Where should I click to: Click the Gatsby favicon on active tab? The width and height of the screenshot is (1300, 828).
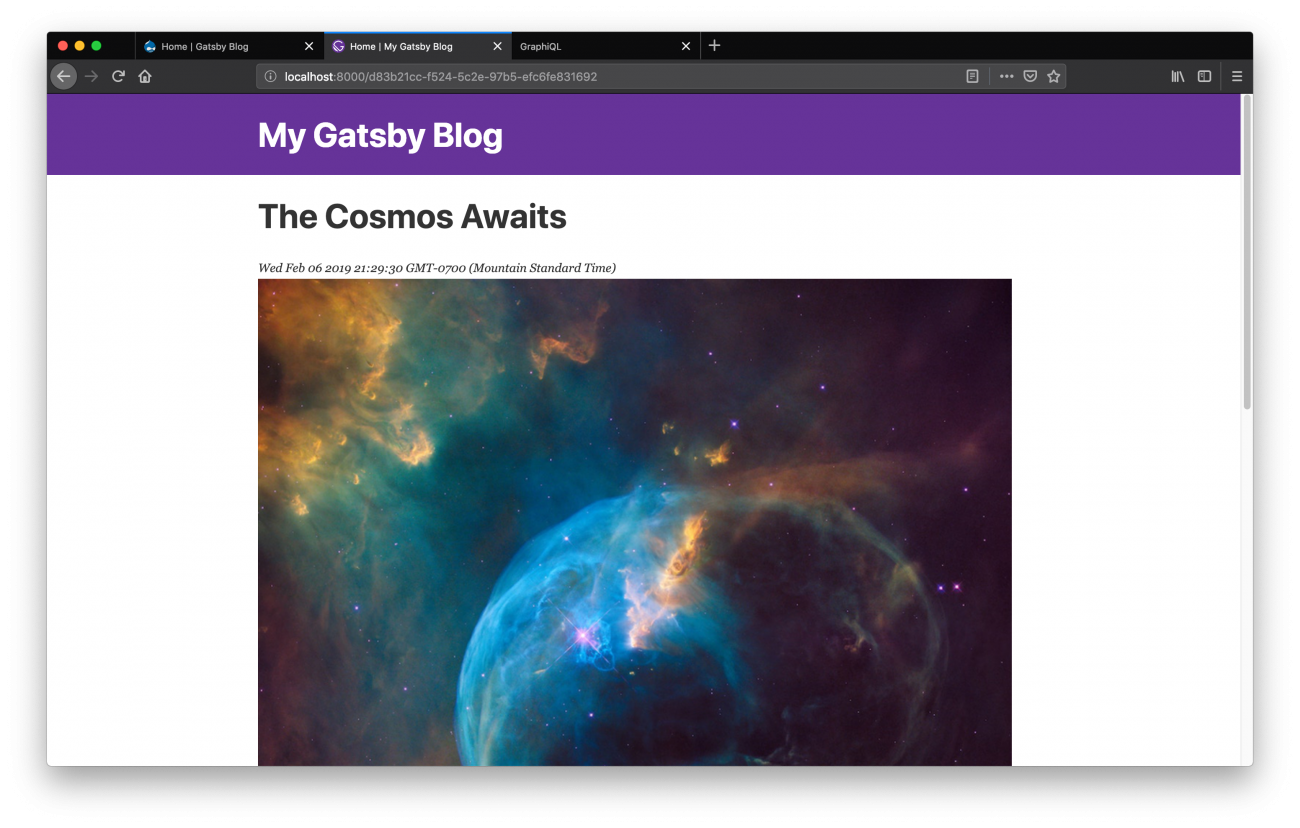[x=338, y=46]
